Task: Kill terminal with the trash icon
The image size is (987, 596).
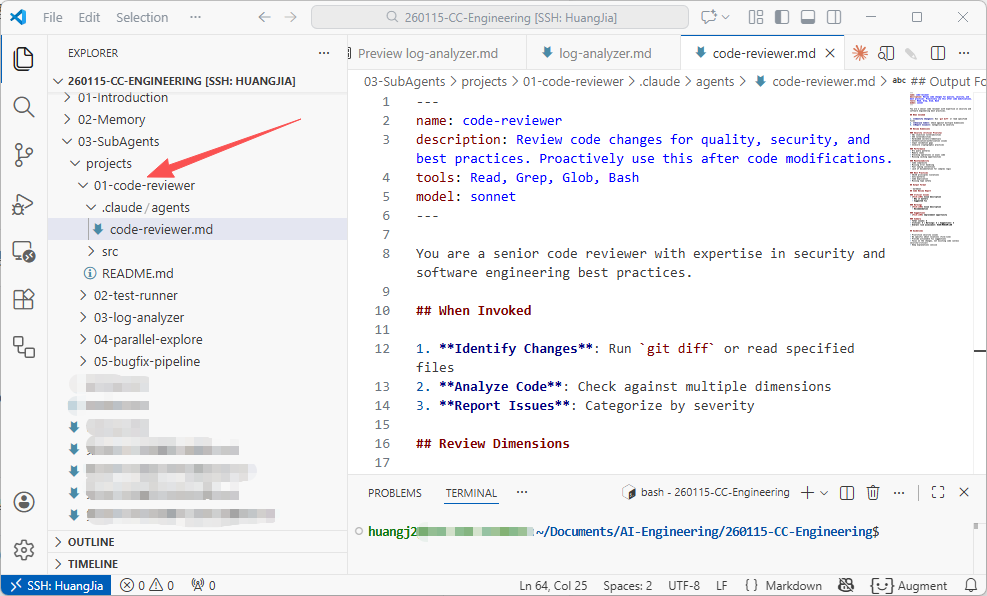Action: pos(873,492)
